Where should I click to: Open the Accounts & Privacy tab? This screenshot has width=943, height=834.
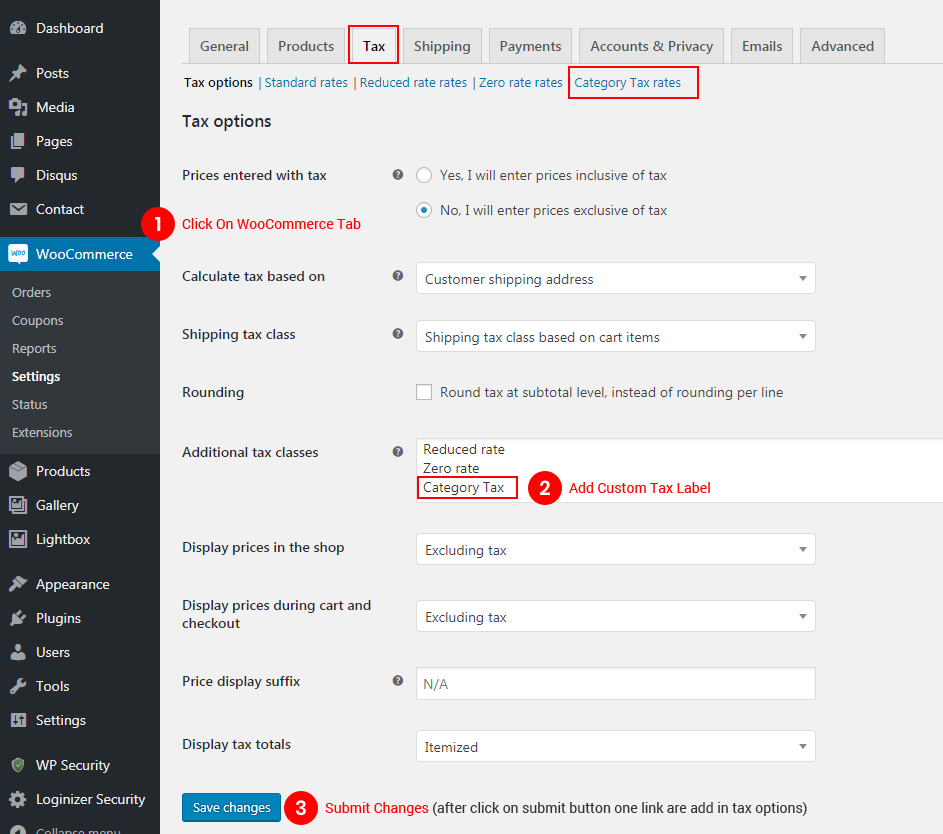coord(651,46)
